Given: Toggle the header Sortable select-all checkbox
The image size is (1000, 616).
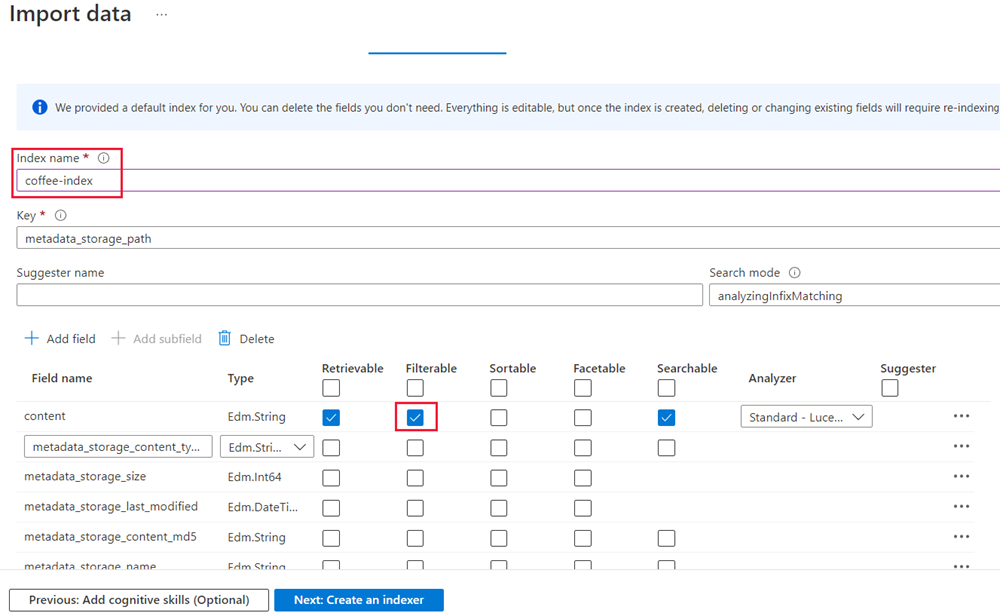Looking at the screenshot, I should pos(499,388).
